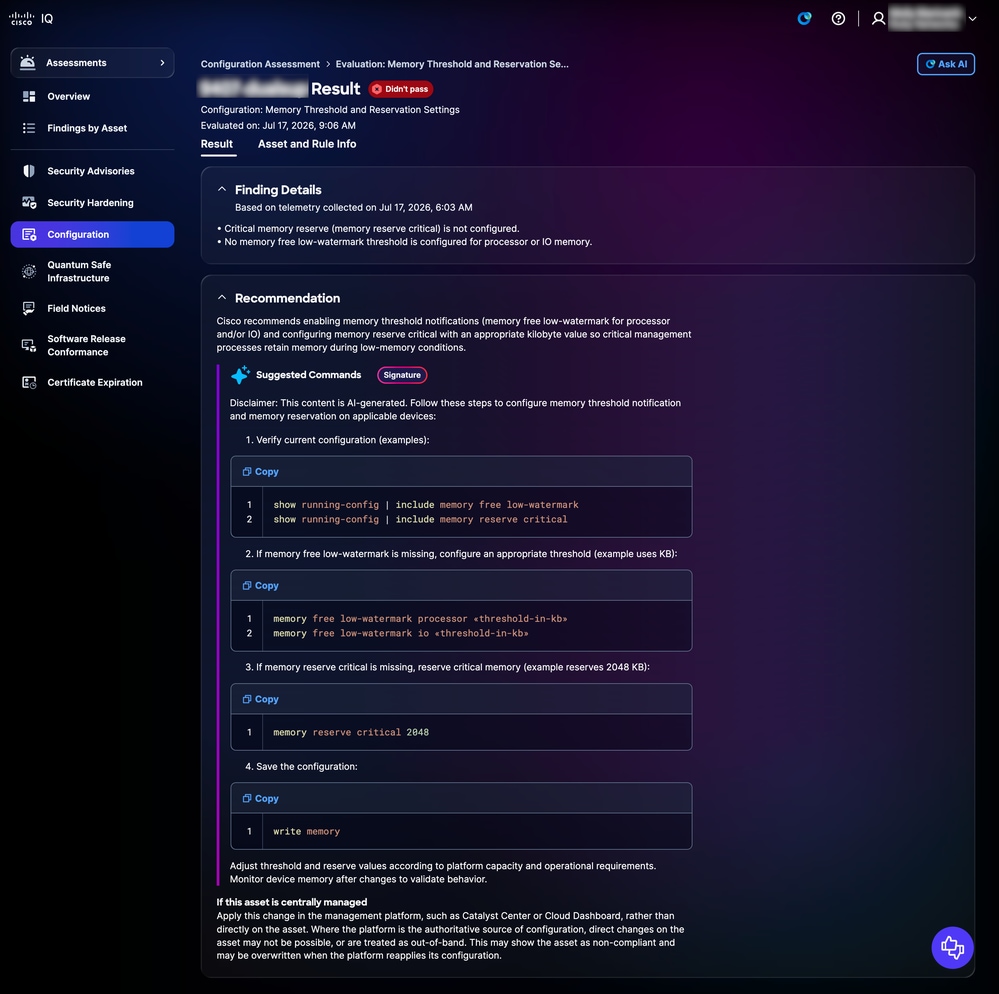Open Certificate Expiration sidebar icon
The width and height of the screenshot is (999, 994).
(29, 382)
